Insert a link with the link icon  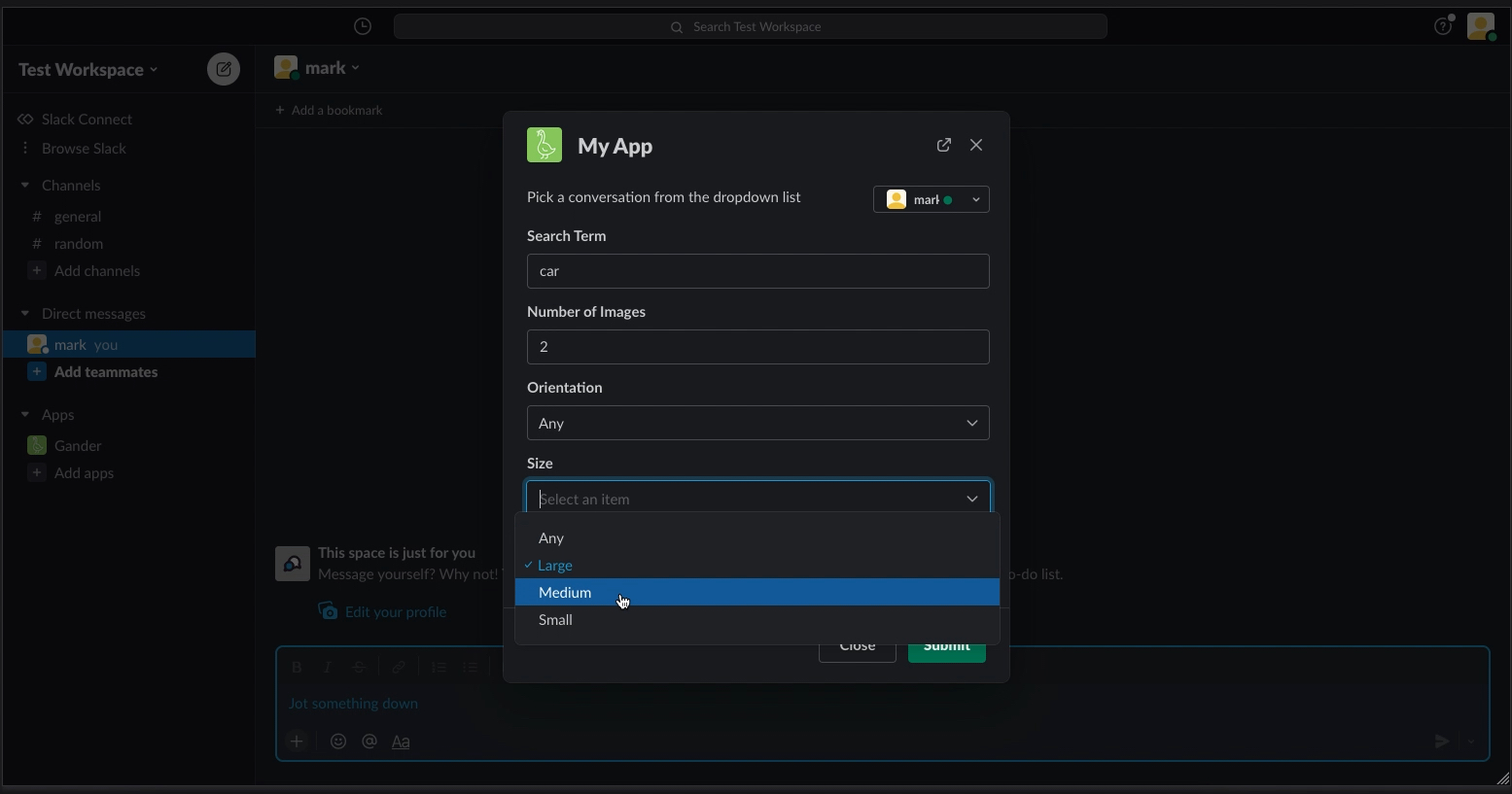pyautogui.click(x=399, y=667)
